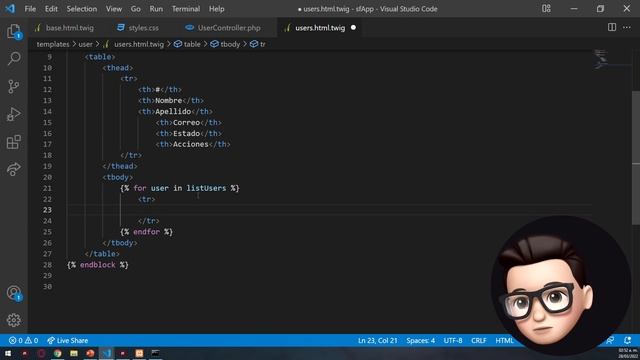Open the terminal window from taskbar
The image size is (640, 360).
[156, 353]
